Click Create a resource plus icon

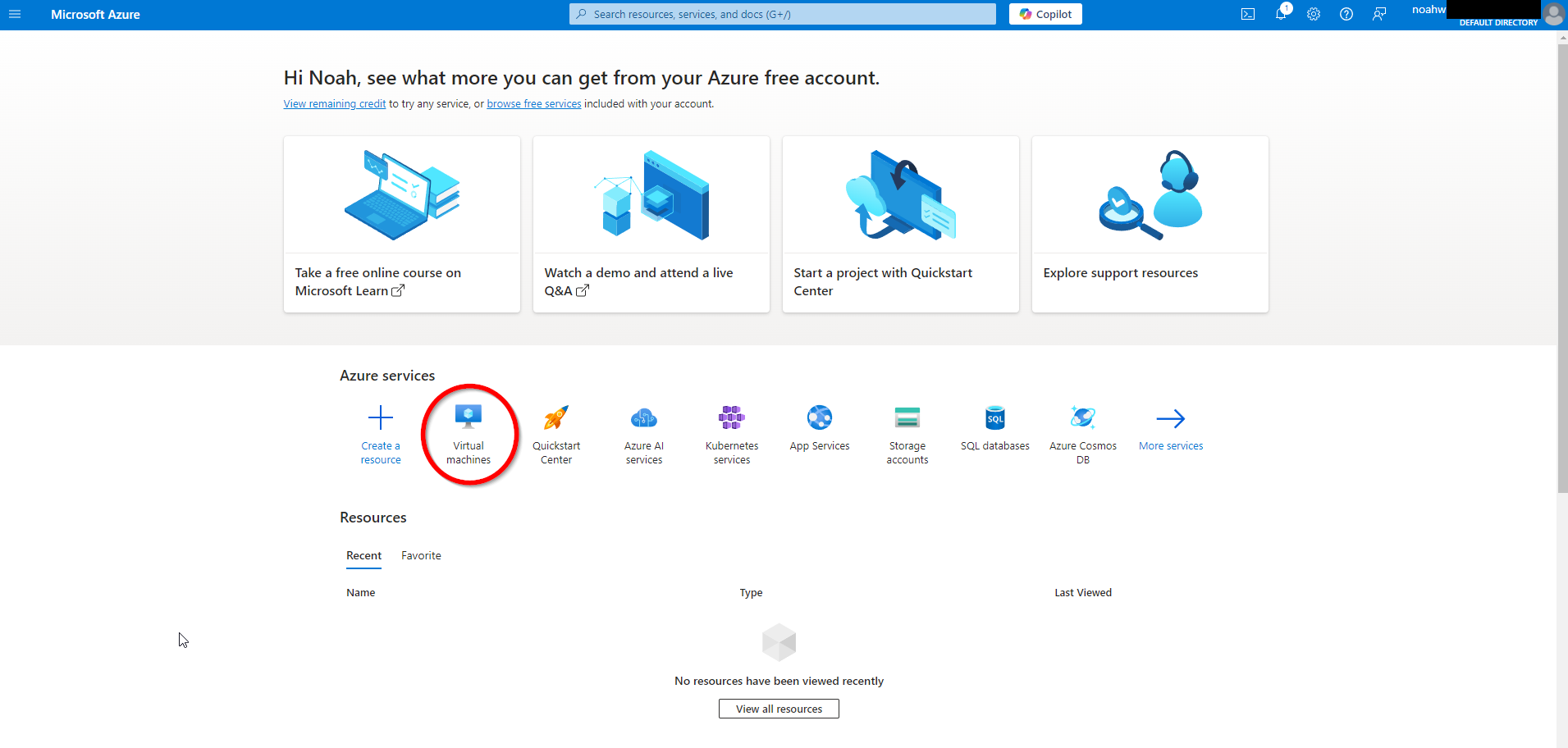pyautogui.click(x=381, y=418)
